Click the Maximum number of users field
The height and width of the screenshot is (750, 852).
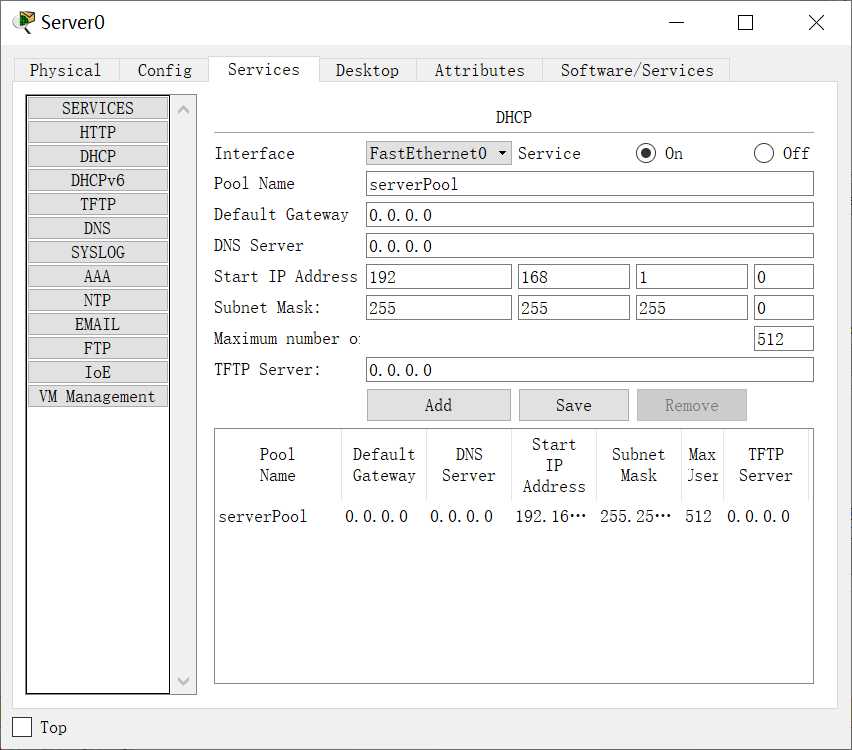point(784,339)
